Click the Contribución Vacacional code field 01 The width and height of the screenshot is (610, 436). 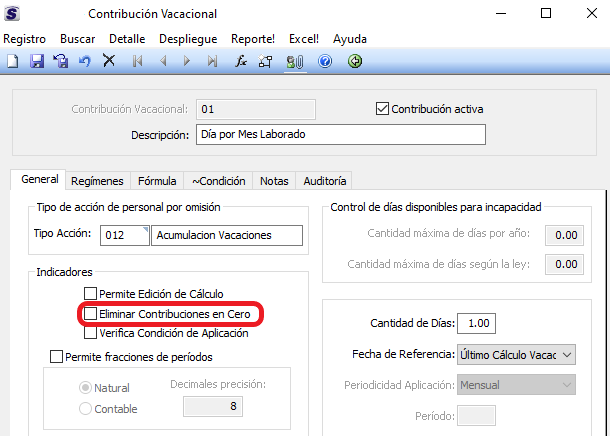(x=256, y=109)
